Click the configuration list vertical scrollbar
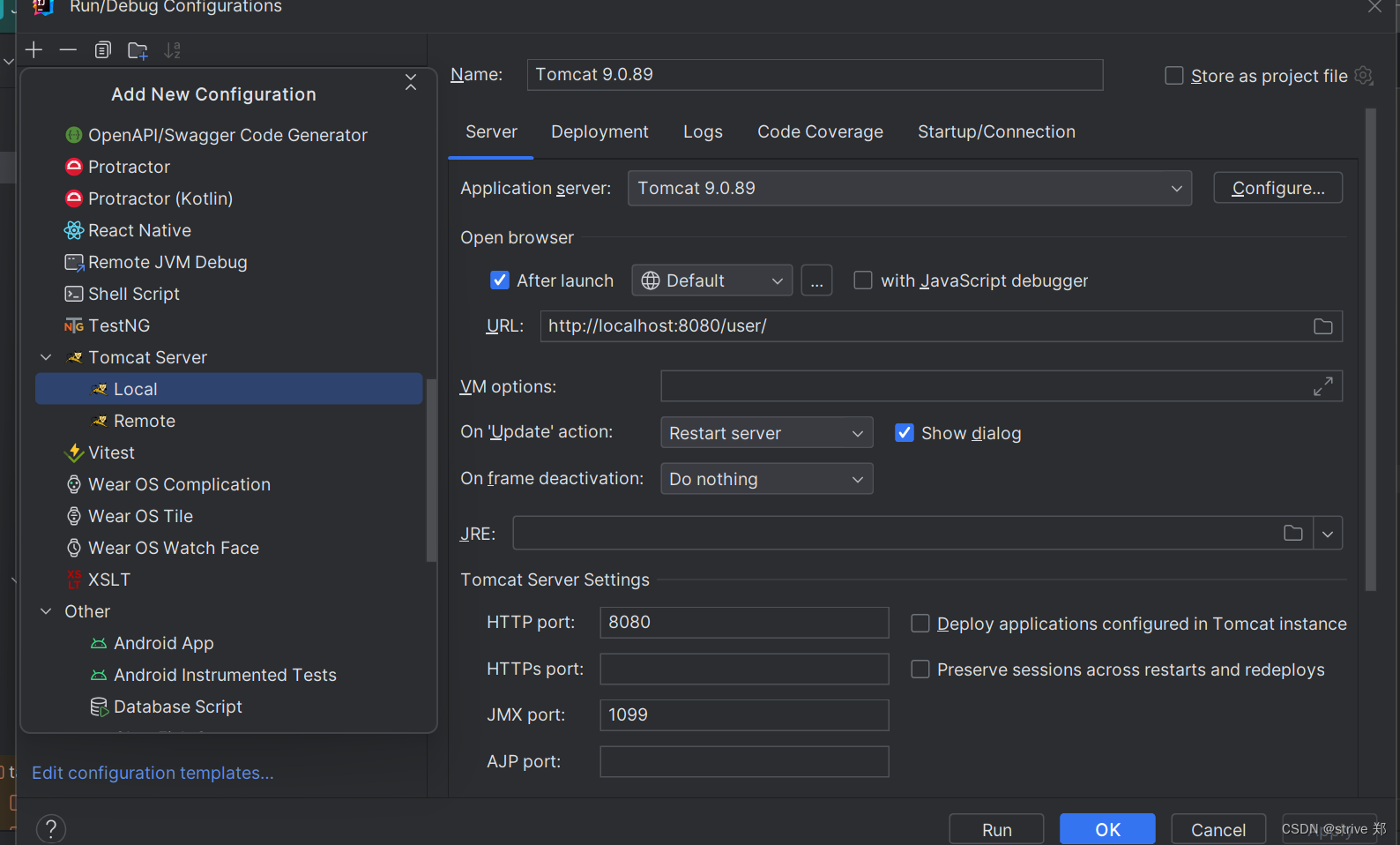 pos(431,470)
